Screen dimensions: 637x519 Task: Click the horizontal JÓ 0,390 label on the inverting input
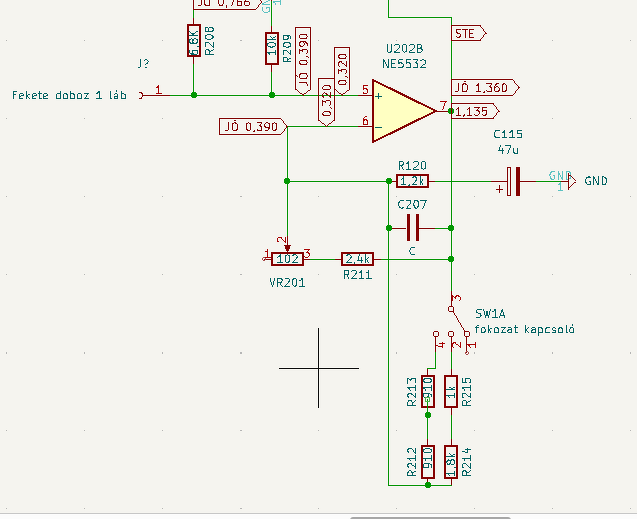[x=253, y=127]
